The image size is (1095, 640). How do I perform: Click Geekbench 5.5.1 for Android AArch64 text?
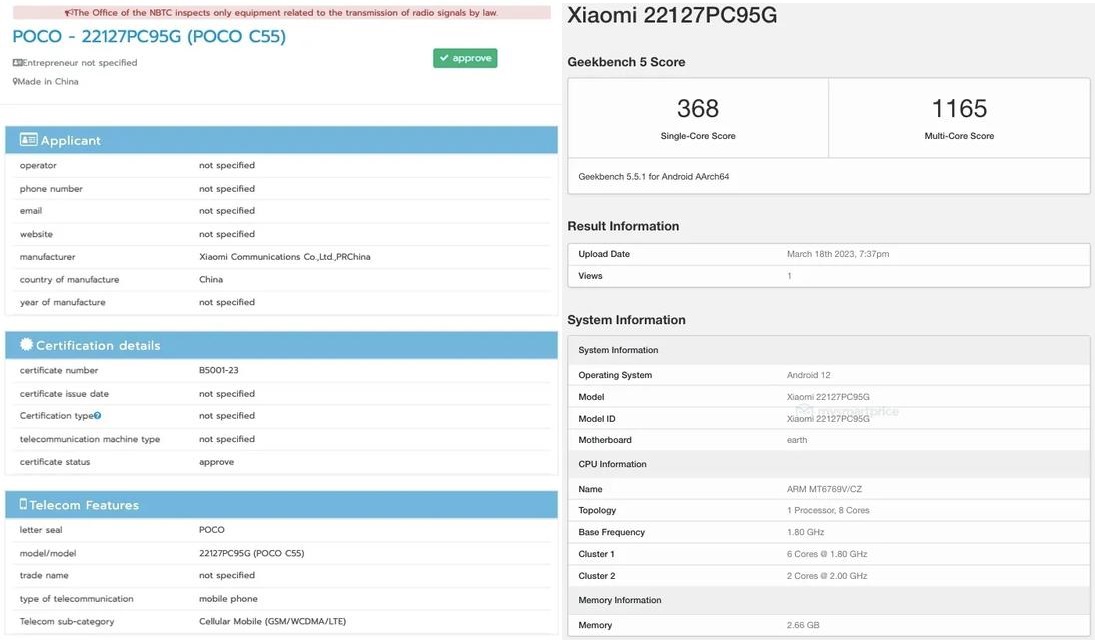(x=654, y=177)
